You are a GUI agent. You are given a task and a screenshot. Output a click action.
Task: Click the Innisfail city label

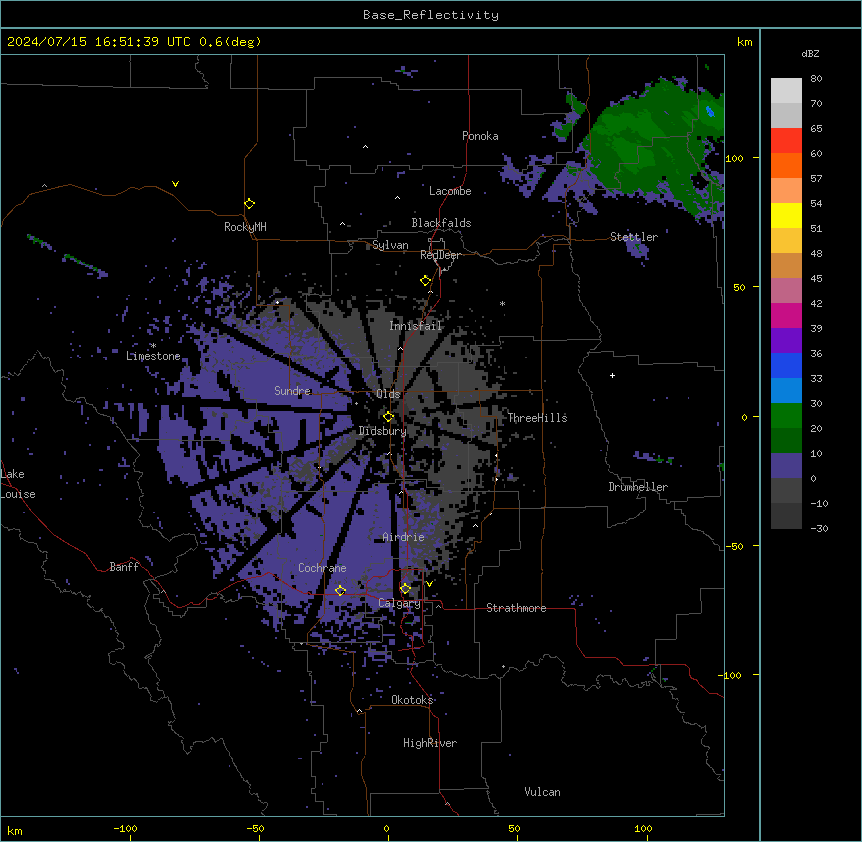coord(416,326)
